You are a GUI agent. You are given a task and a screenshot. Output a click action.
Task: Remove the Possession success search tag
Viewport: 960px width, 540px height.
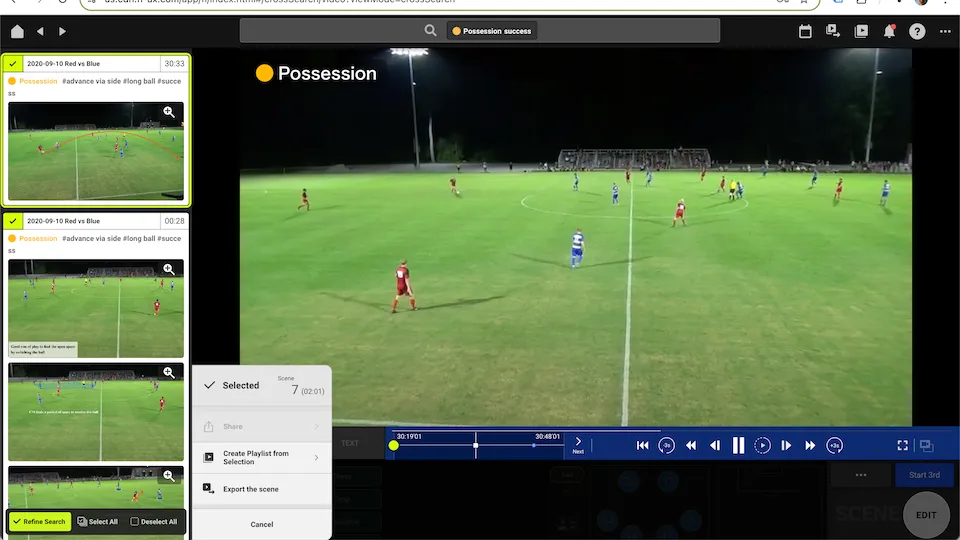coord(492,31)
